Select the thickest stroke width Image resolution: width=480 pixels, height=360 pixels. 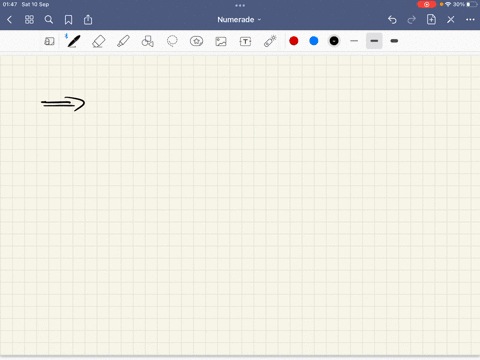pos(394,41)
